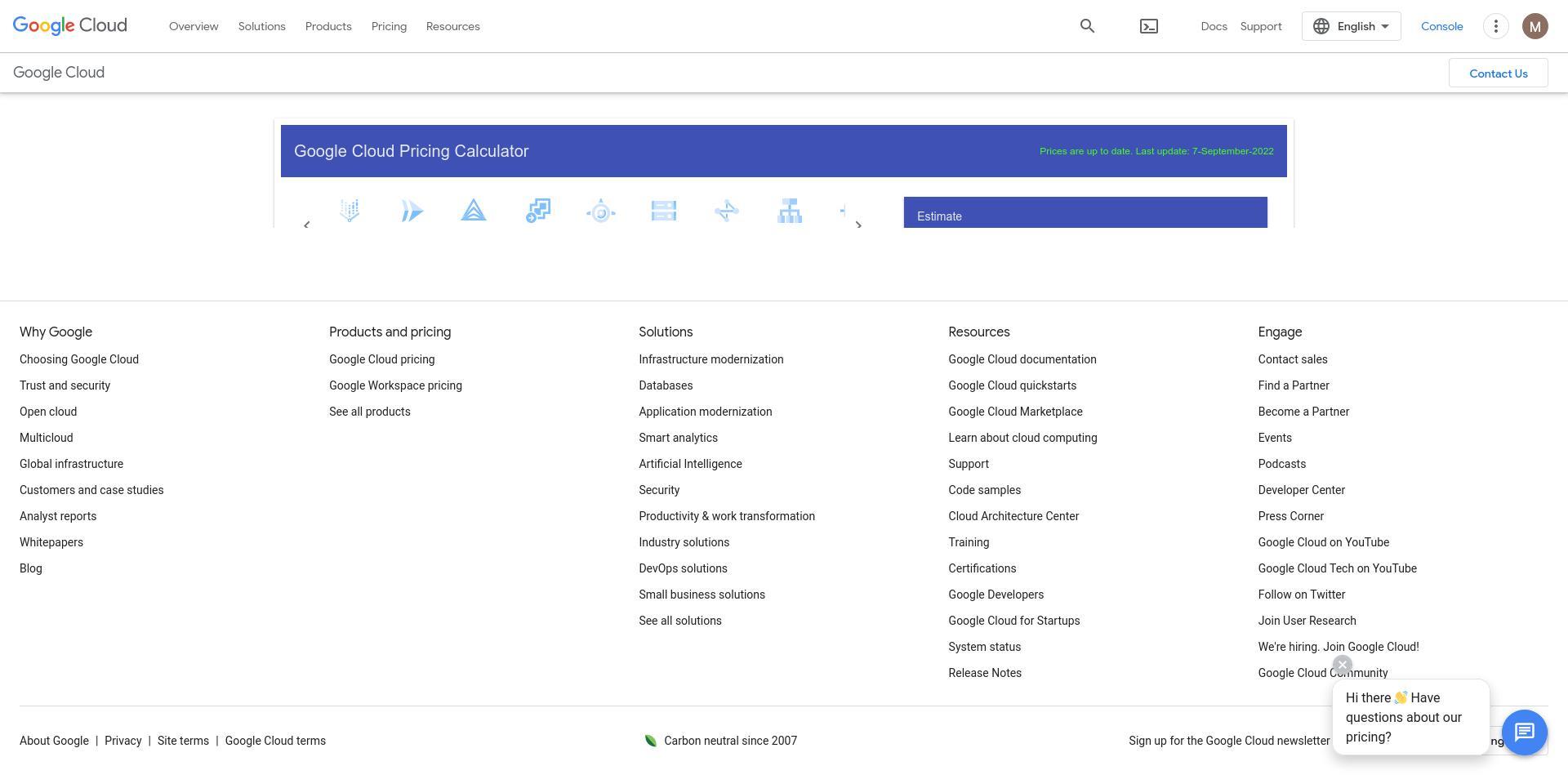Click the Google Cloud logo
Screen dimensions: 1568x775
[x=69, y=25]
